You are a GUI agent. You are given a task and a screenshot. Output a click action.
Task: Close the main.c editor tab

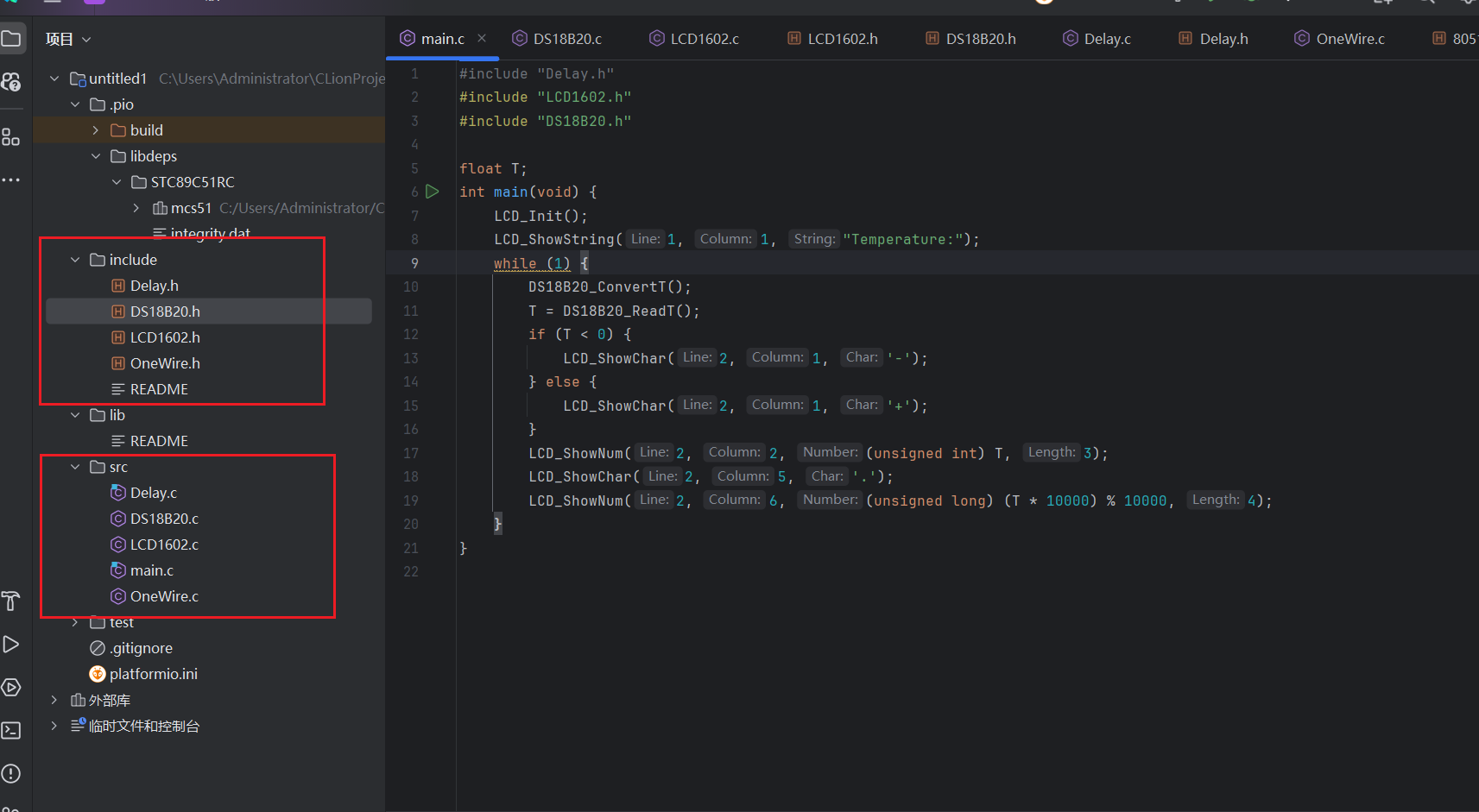[x=482, y=38]
